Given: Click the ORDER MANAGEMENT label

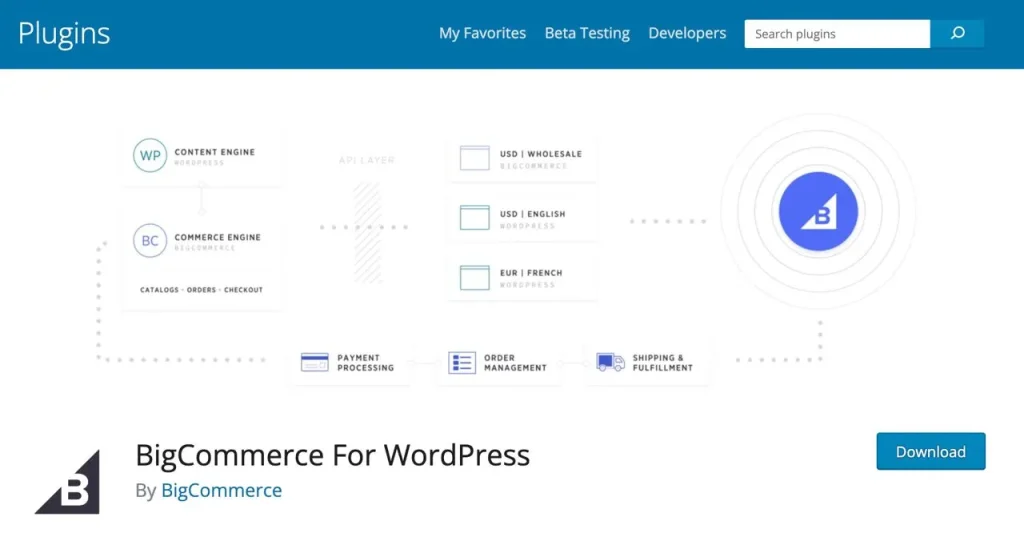Looking at the screenshot, I should (x=515, y=363).
